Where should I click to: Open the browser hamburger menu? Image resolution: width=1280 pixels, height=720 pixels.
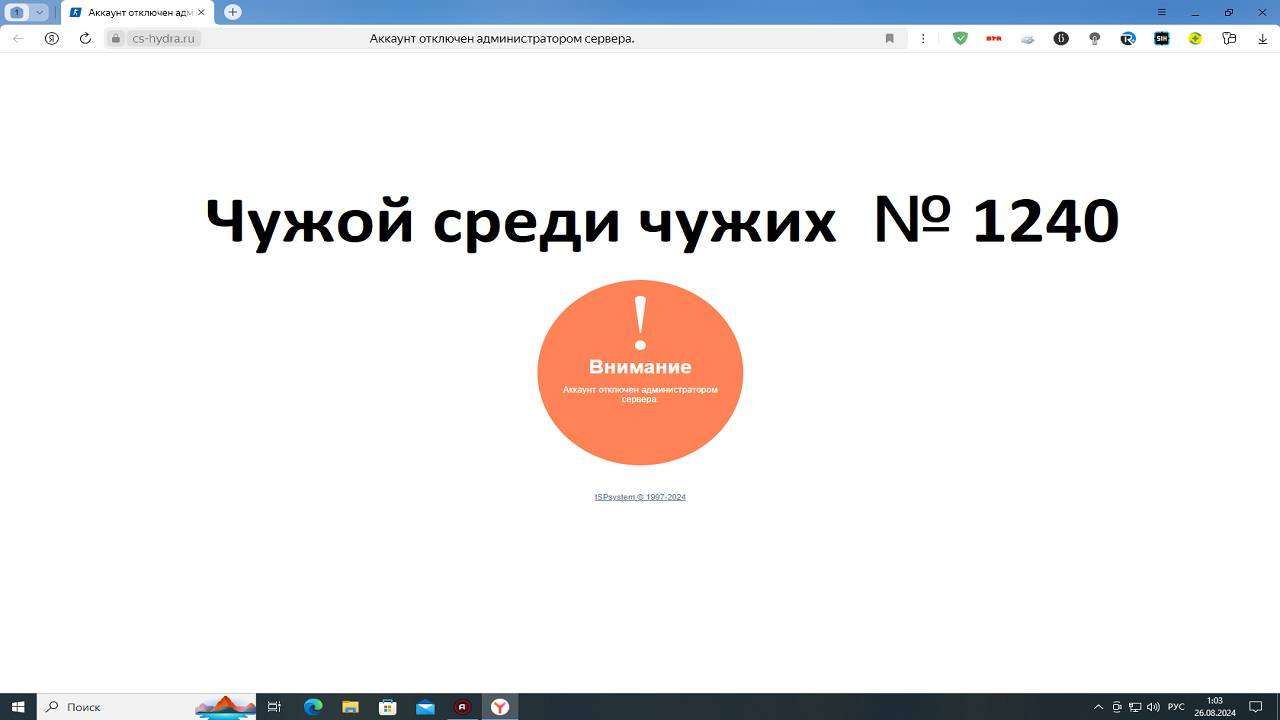point(1162,12)
